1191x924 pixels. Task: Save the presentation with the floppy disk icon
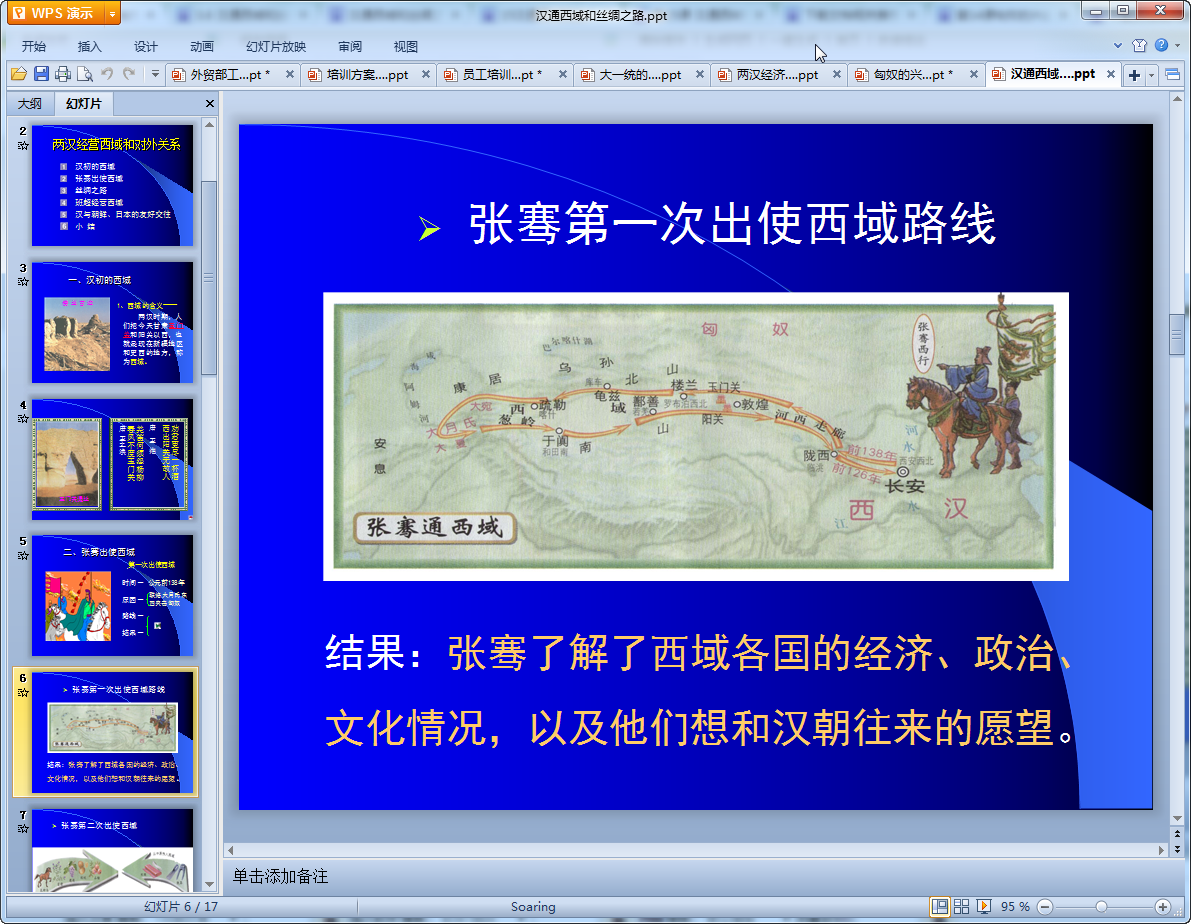41,74
